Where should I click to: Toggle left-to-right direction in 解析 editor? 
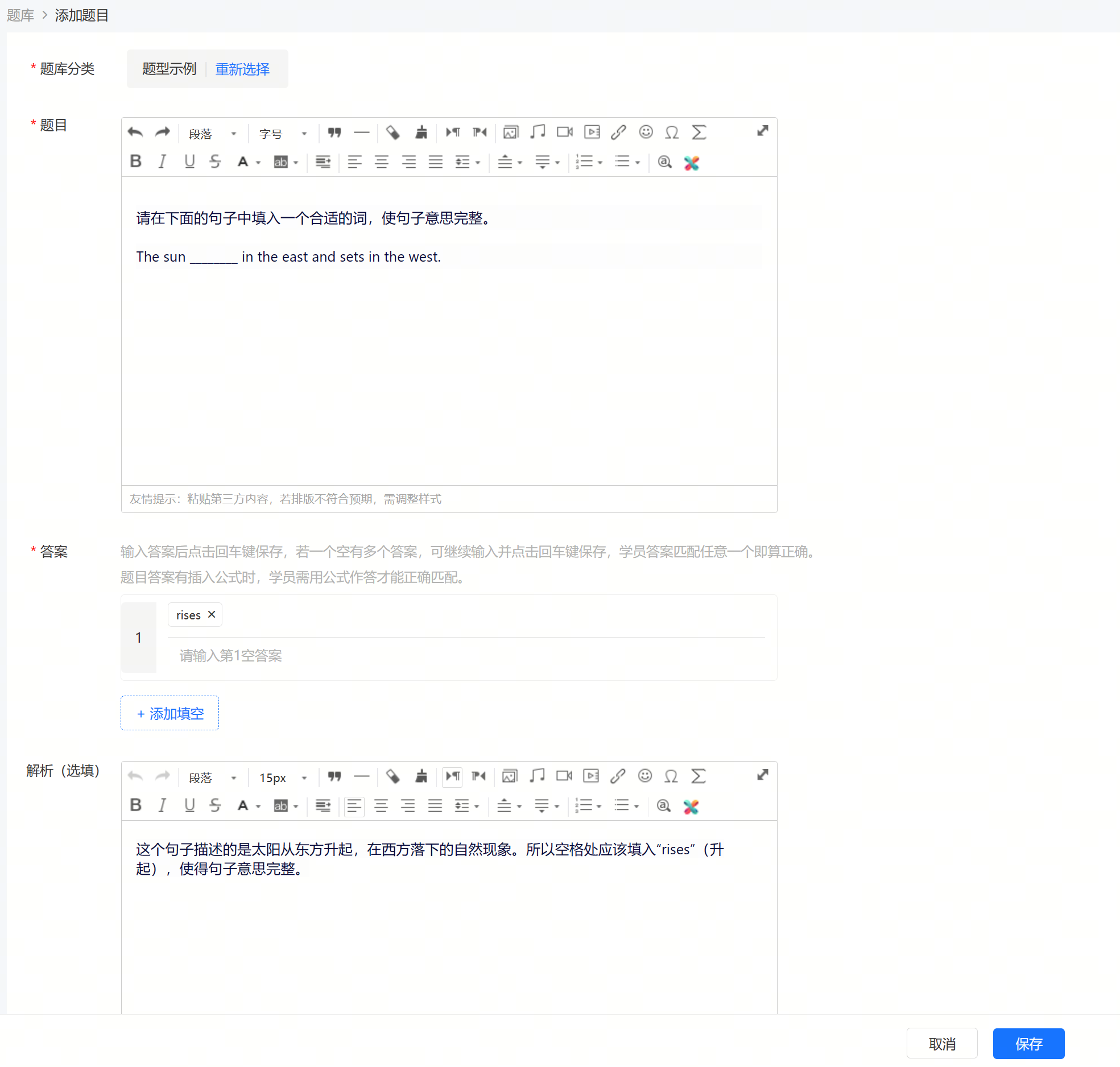pyautogui.click(x=453, y=776)
